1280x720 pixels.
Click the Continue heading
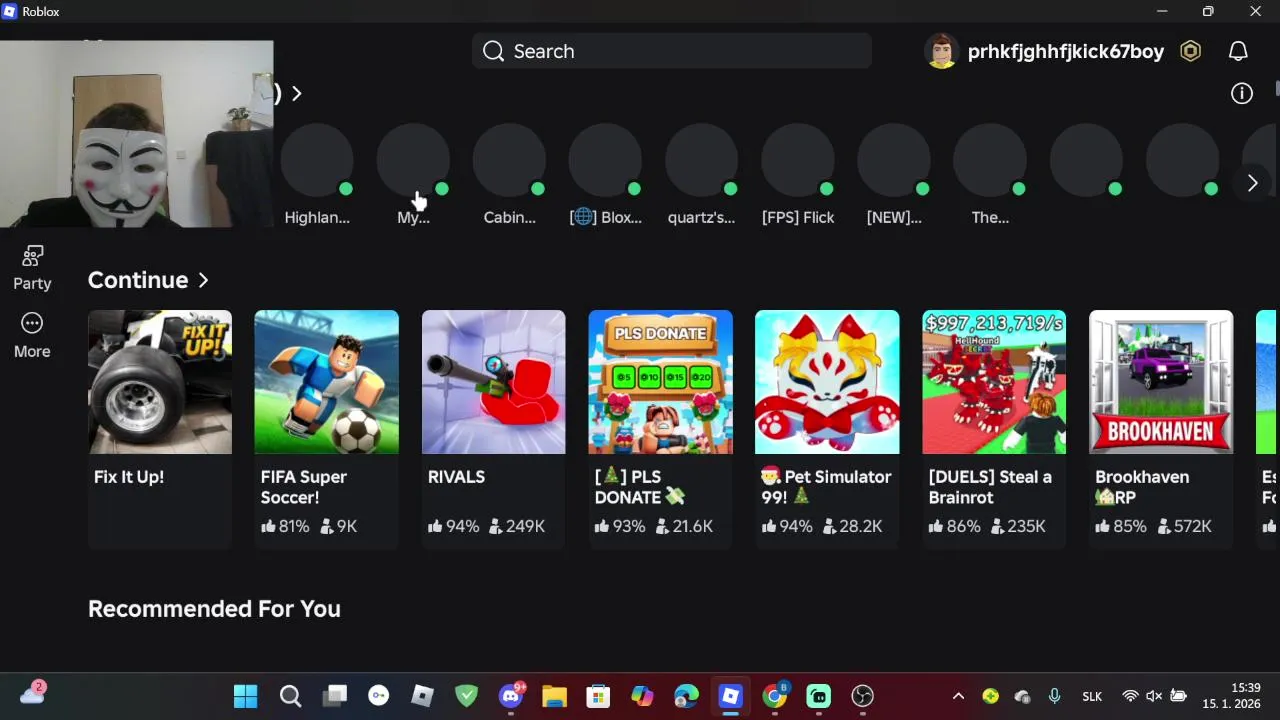pos(138,280)
